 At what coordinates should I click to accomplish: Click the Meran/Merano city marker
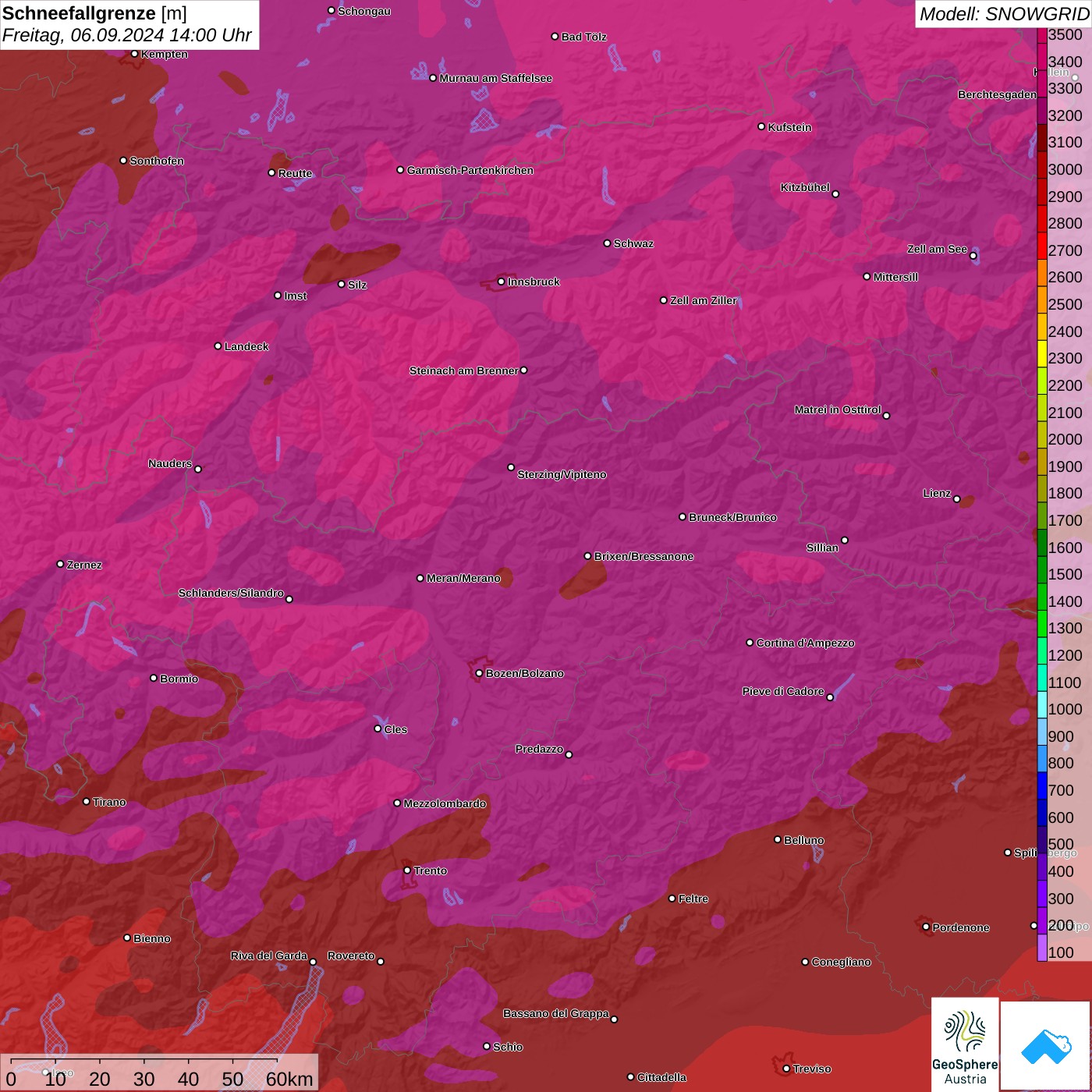click(420, 578)
